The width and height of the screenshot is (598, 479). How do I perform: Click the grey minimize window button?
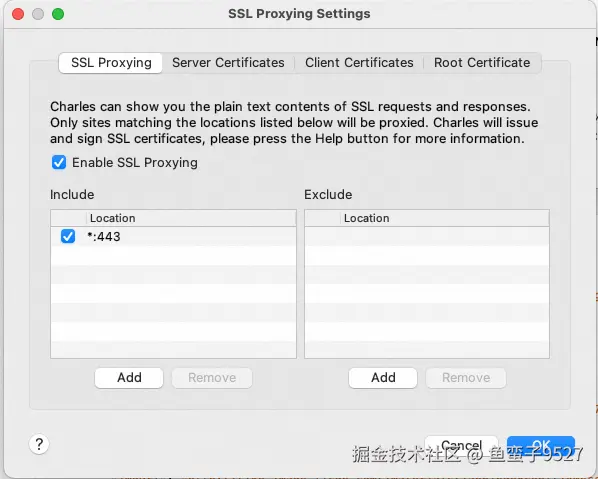click(38, 14)
